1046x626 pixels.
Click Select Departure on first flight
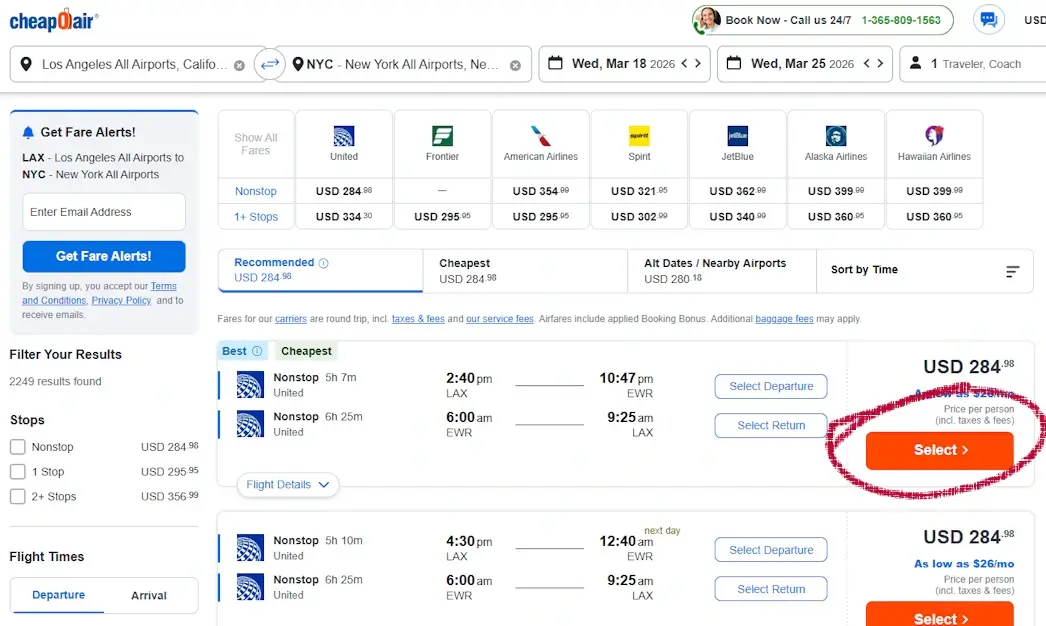click(771, 386)
